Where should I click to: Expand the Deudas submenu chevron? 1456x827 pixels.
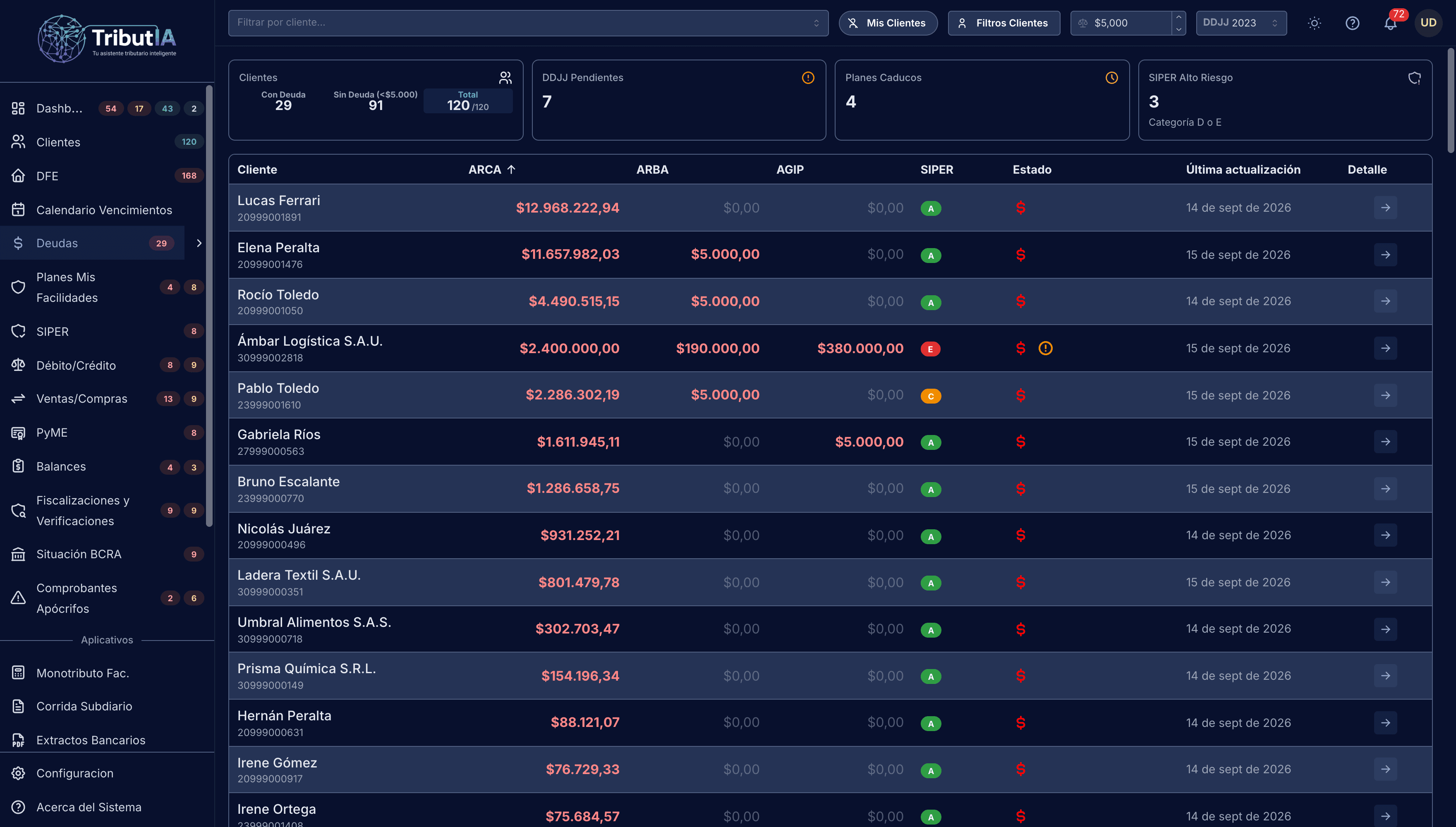pyautogui.click(x=199, y=243)
